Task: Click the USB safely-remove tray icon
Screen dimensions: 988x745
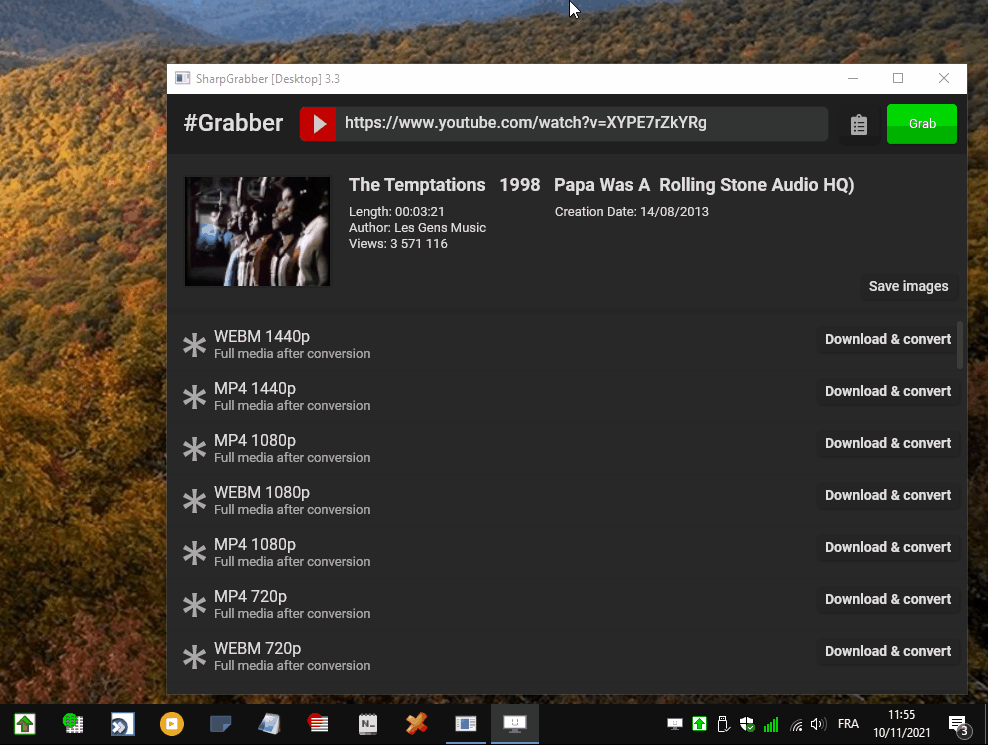Action: pos(723,724)
